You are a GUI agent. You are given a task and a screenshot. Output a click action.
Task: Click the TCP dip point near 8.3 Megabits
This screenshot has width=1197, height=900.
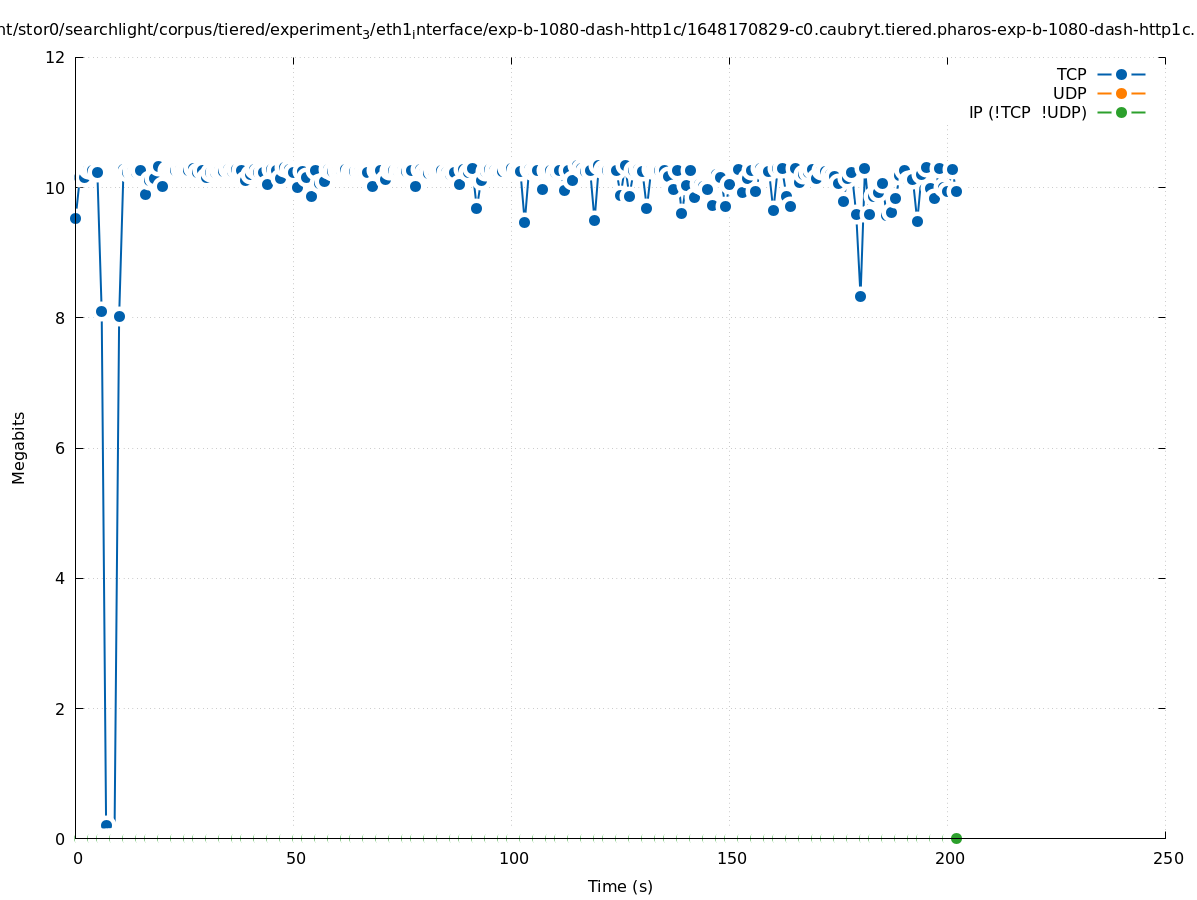pyautogui.click(x=860, y=296)
